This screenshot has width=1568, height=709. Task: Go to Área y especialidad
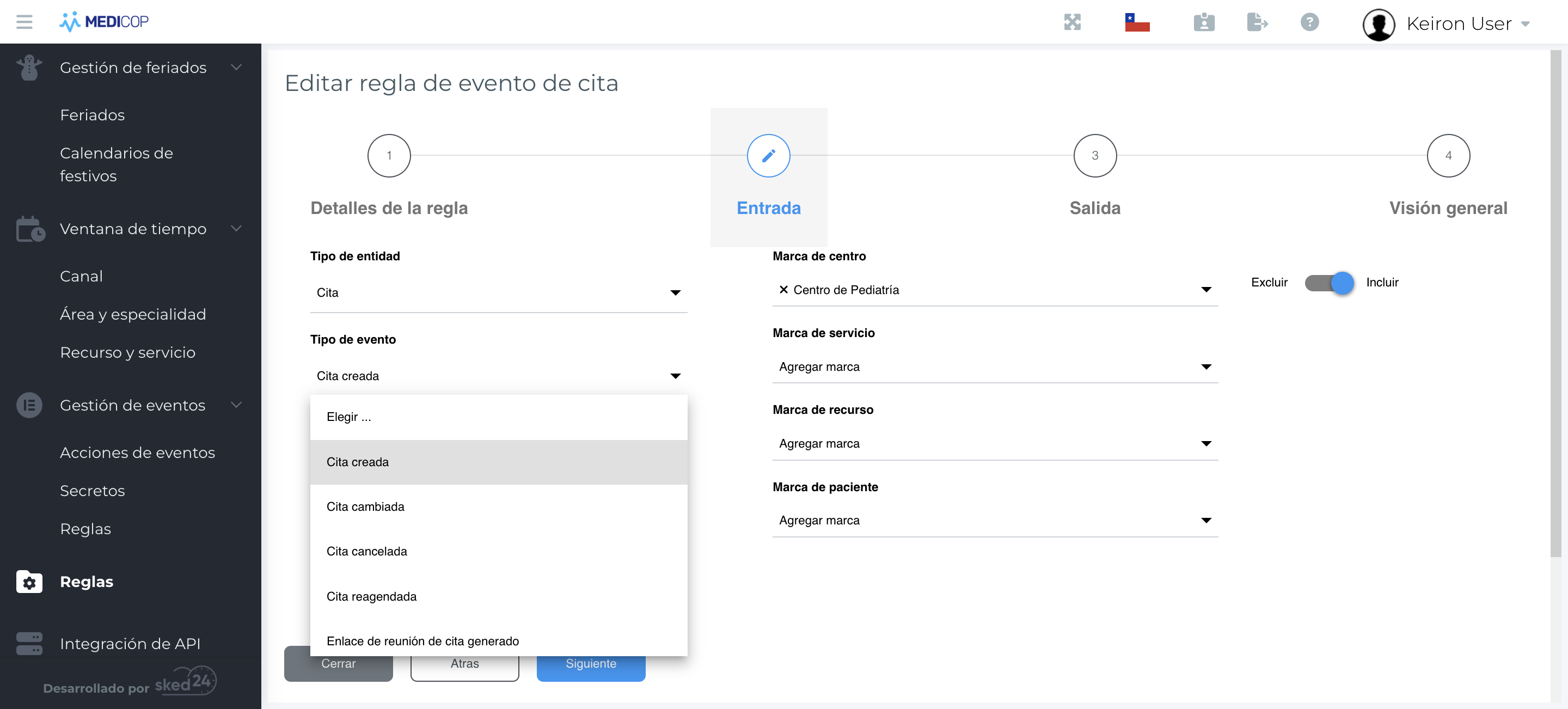[133, 314]
